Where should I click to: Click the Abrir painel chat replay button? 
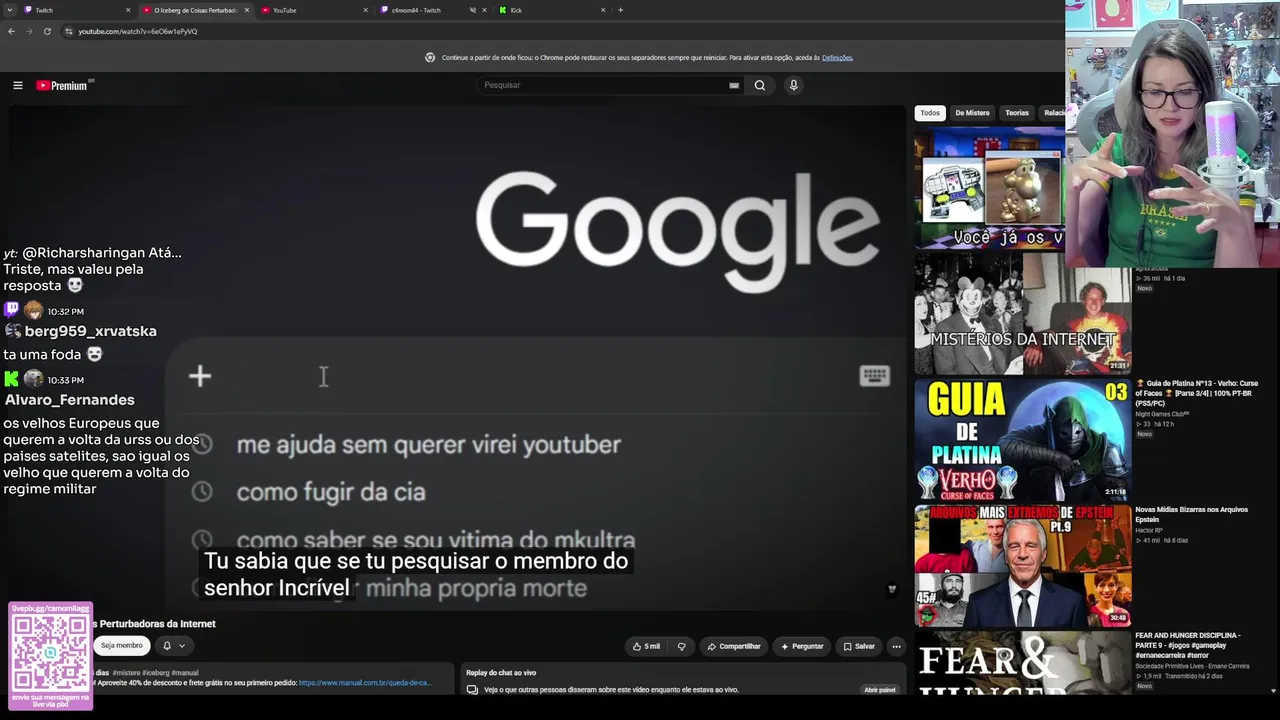click(x=880, y=690)
